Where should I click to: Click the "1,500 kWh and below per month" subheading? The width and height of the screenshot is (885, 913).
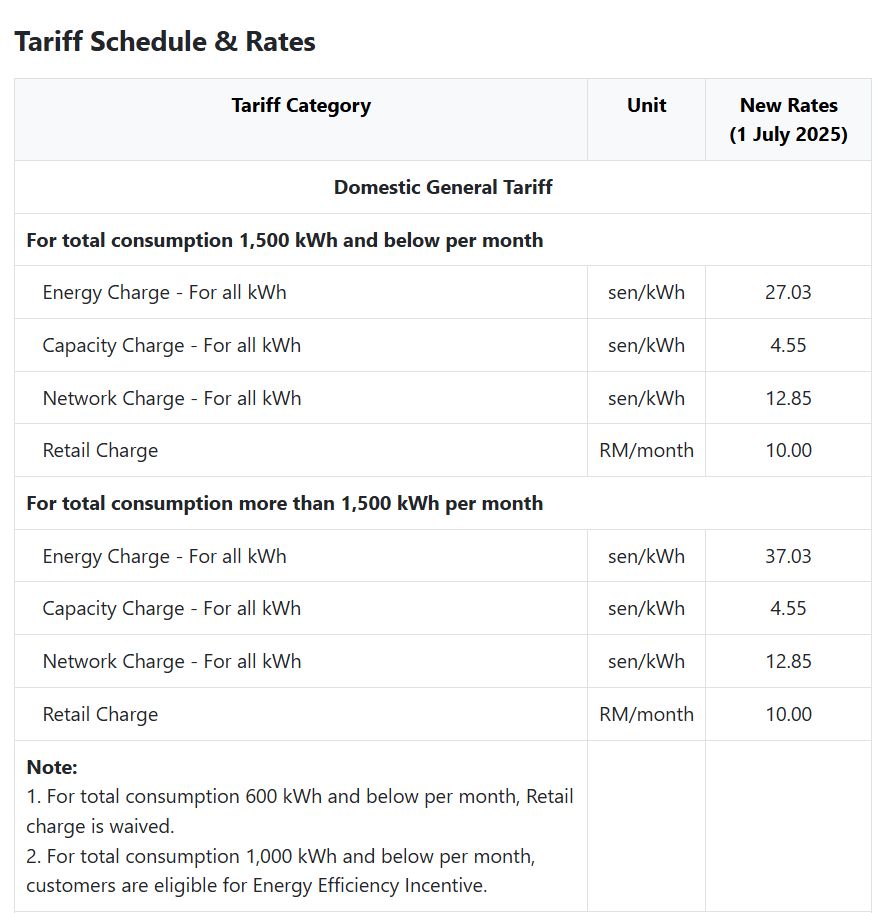[285, 240]
